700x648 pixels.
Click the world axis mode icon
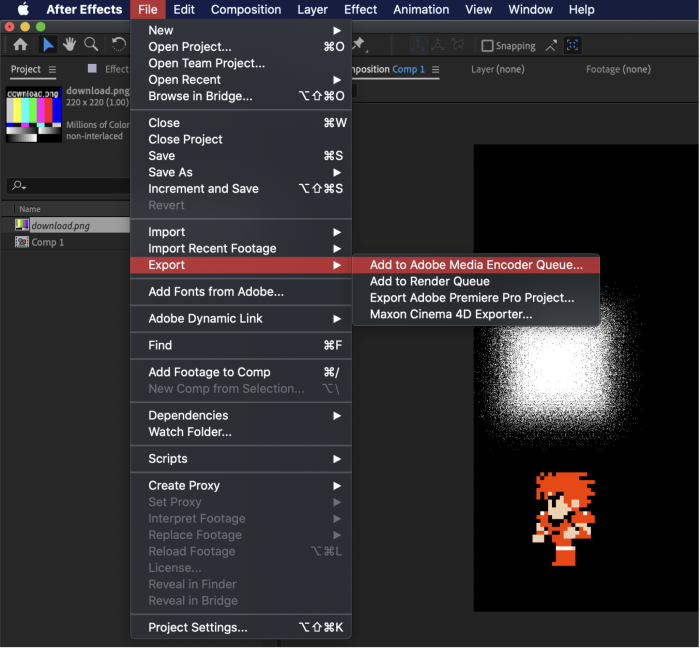click(438, 45)
